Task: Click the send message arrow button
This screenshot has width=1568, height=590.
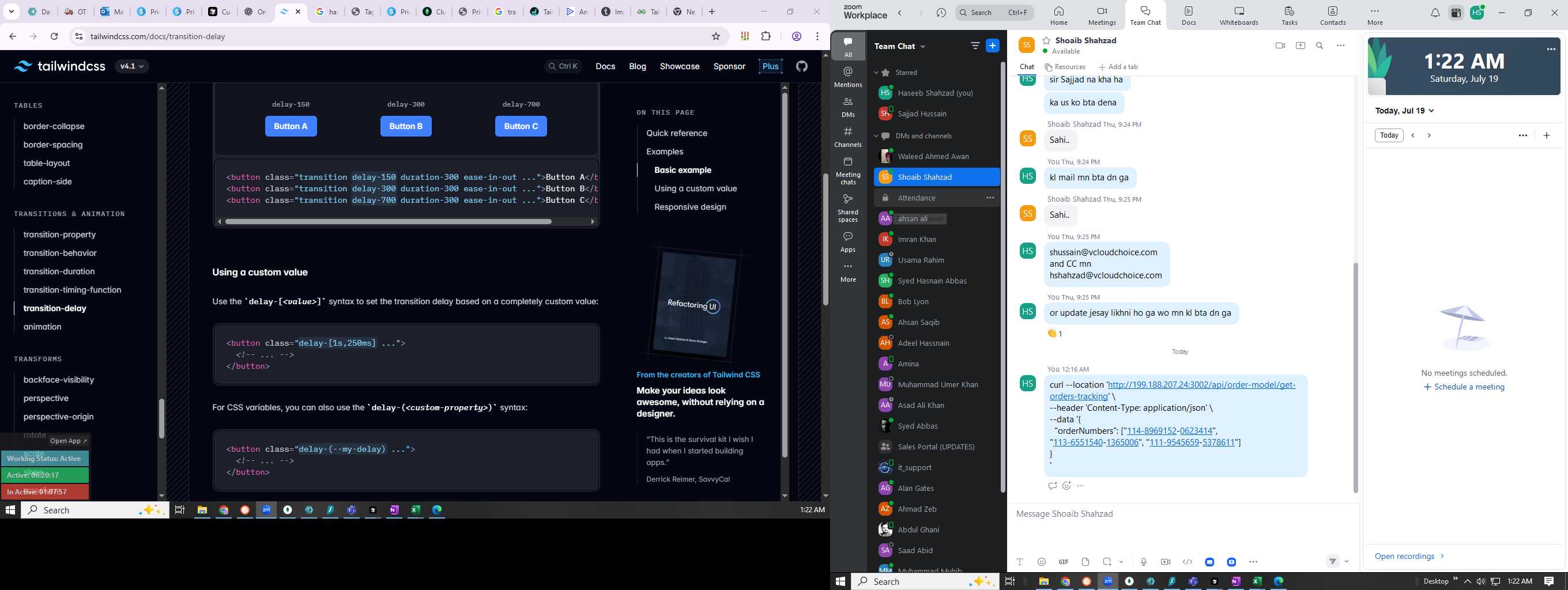Action: point(1333,561)
